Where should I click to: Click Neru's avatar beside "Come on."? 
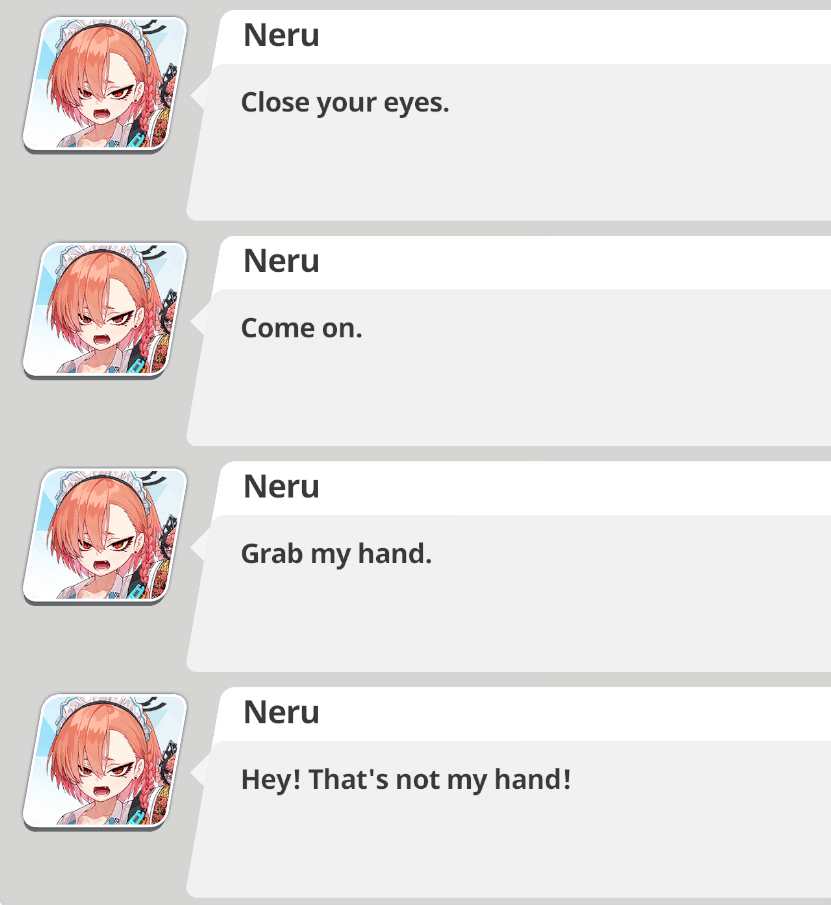click(105, 310)
